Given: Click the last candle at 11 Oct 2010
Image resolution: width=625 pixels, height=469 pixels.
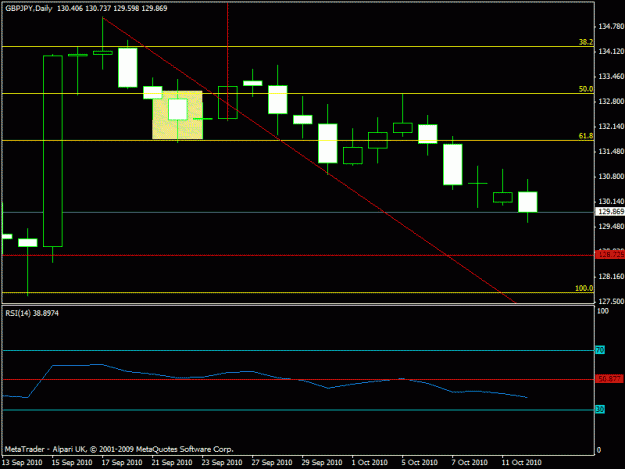Looking at the screenshot, I should (x=527, y=202).
